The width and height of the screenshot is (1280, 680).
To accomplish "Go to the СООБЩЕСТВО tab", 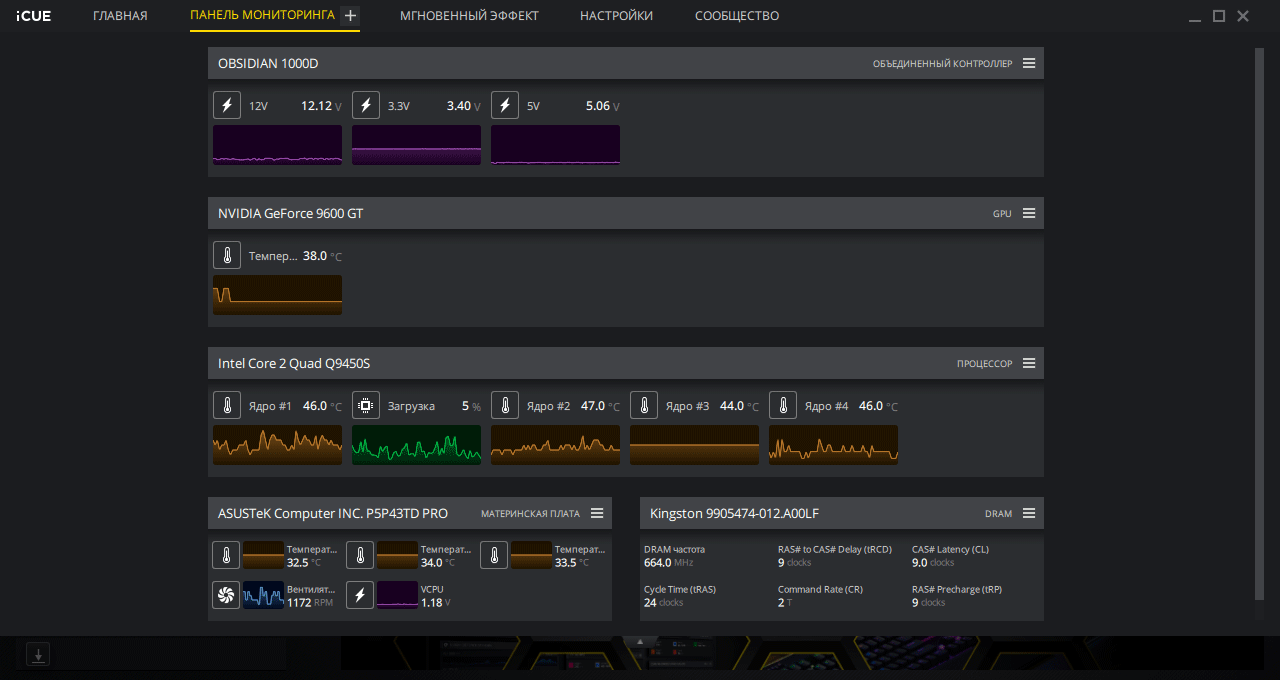I will [737, 16].
